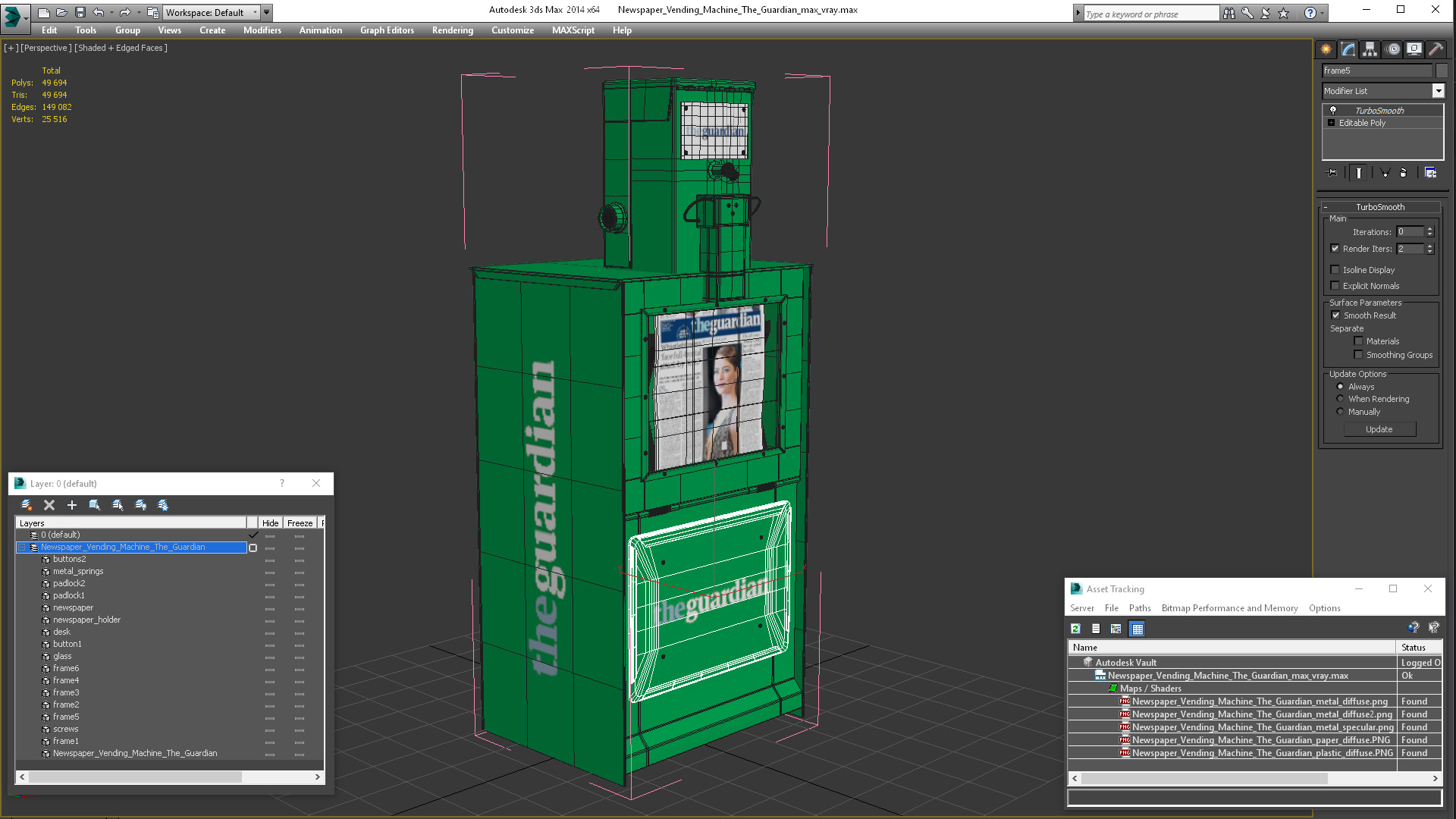This screenshot has width=1456, height=819.
Task: Refresh Asset Tracking list
Action: coord(1075,629)
